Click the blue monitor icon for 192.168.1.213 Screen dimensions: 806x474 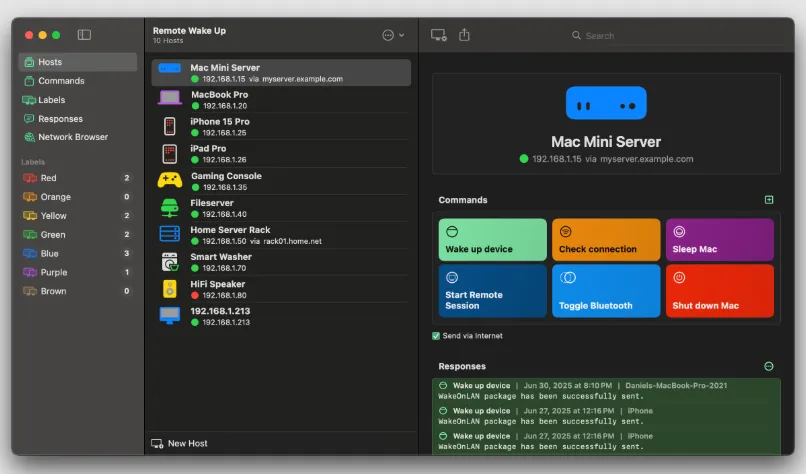pyautogui.click(x=170, y=316)
